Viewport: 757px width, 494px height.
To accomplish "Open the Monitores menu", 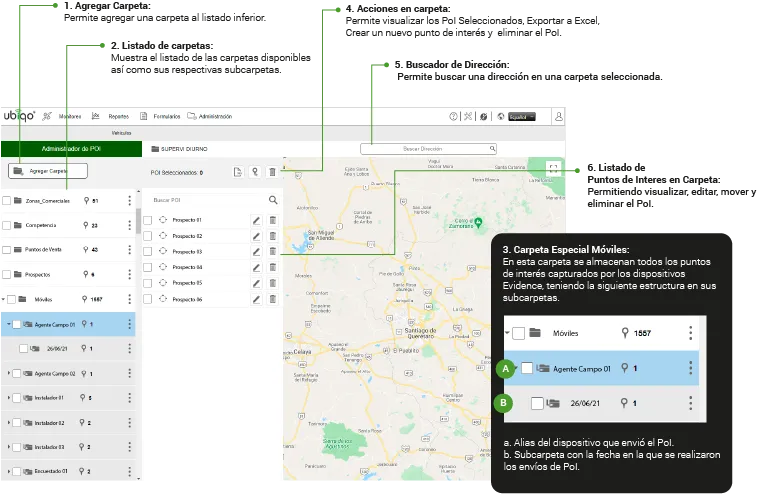I will pos(70,116).
